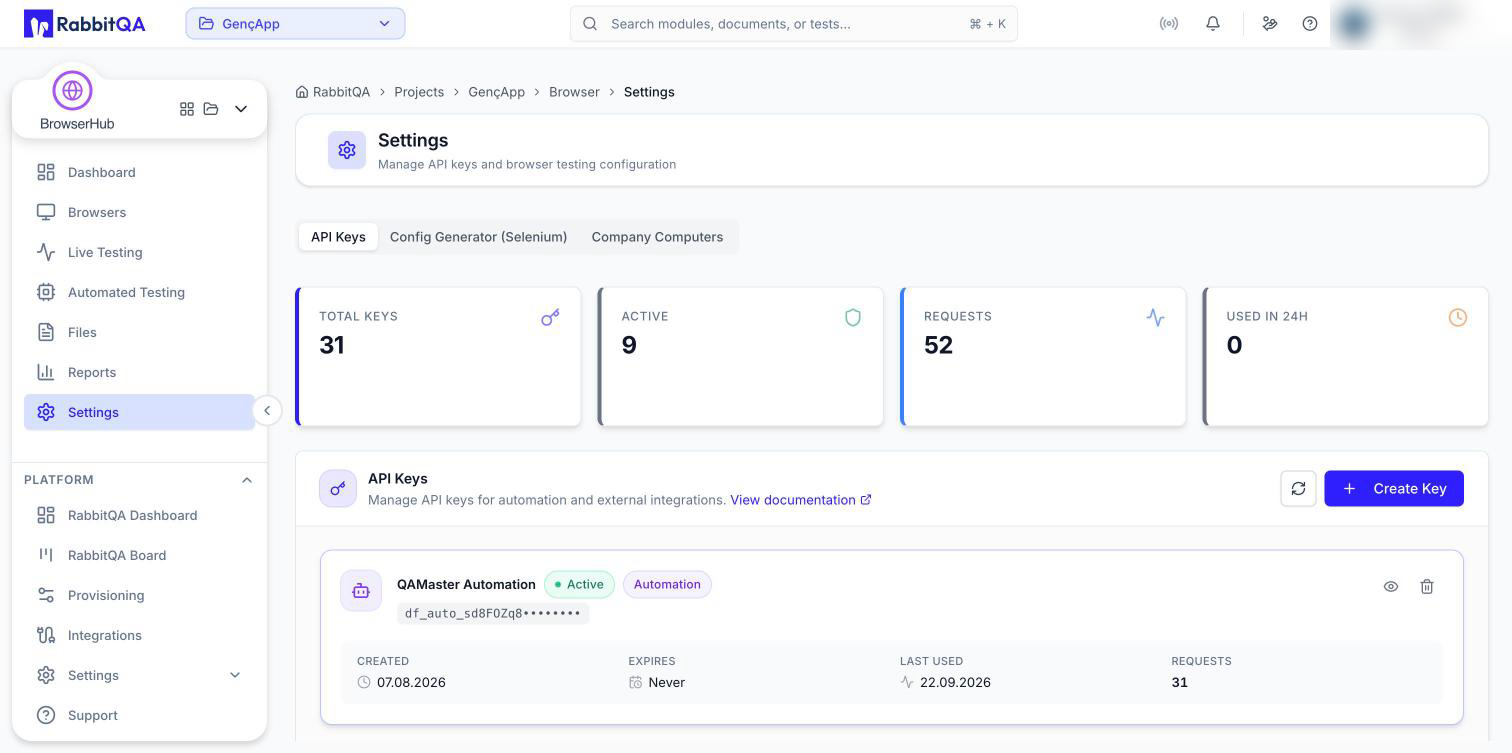Screen dimensions: 1512x753
Task: Expand the Platform Settings submenu
Action: 235,676
